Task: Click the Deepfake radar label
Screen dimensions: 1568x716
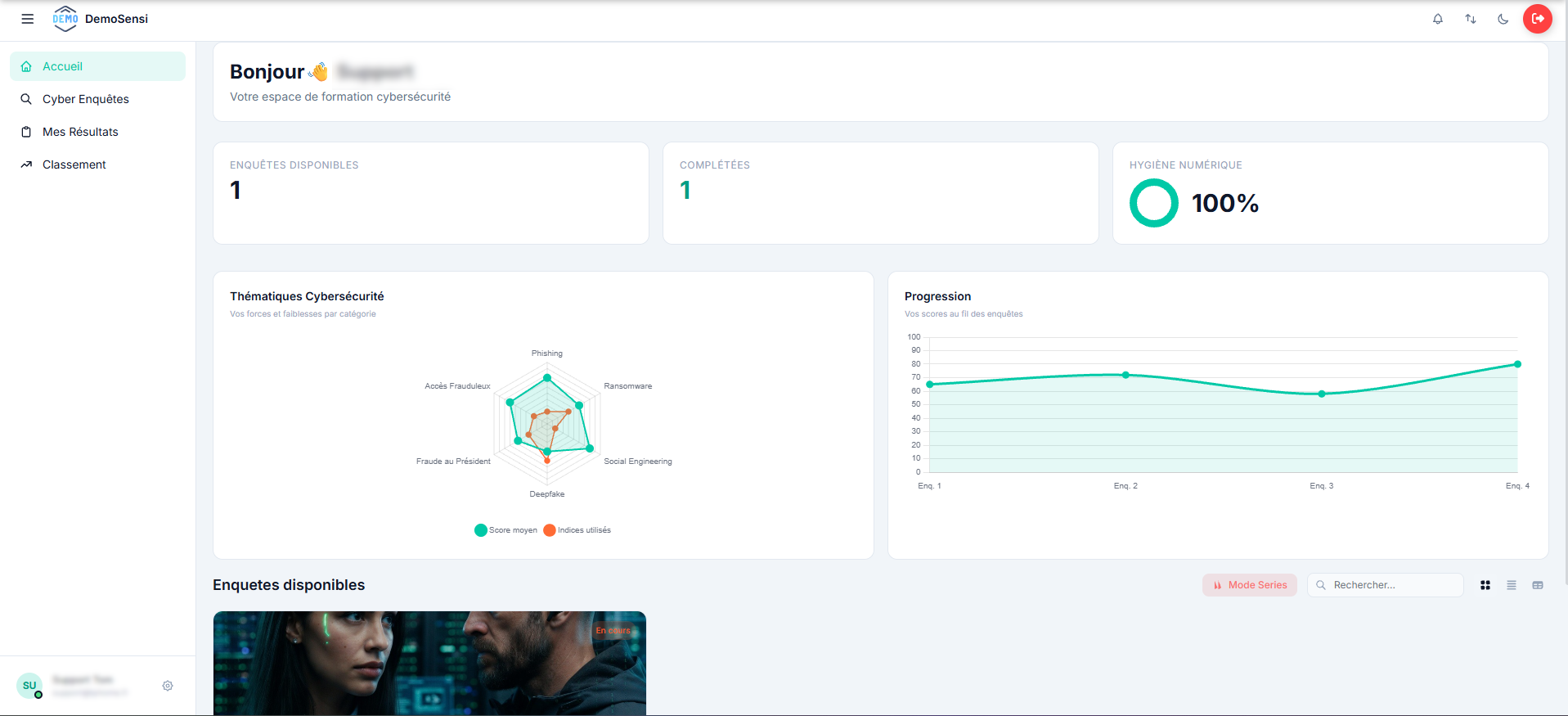Action: coord(547,494)
